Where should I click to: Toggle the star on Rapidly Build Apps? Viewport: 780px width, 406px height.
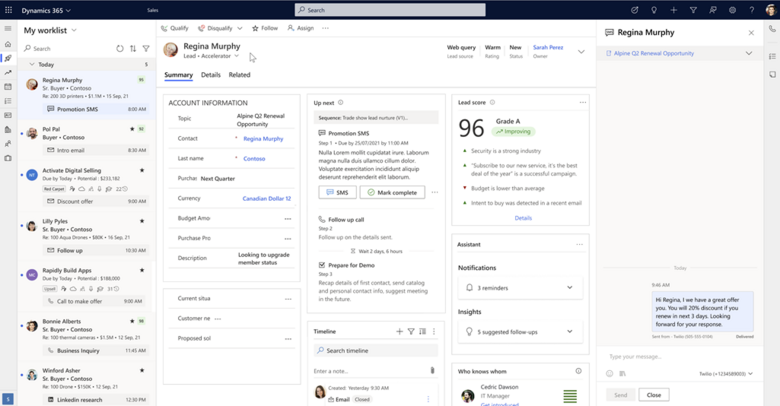pyautogui.click(x=142, y=270)
